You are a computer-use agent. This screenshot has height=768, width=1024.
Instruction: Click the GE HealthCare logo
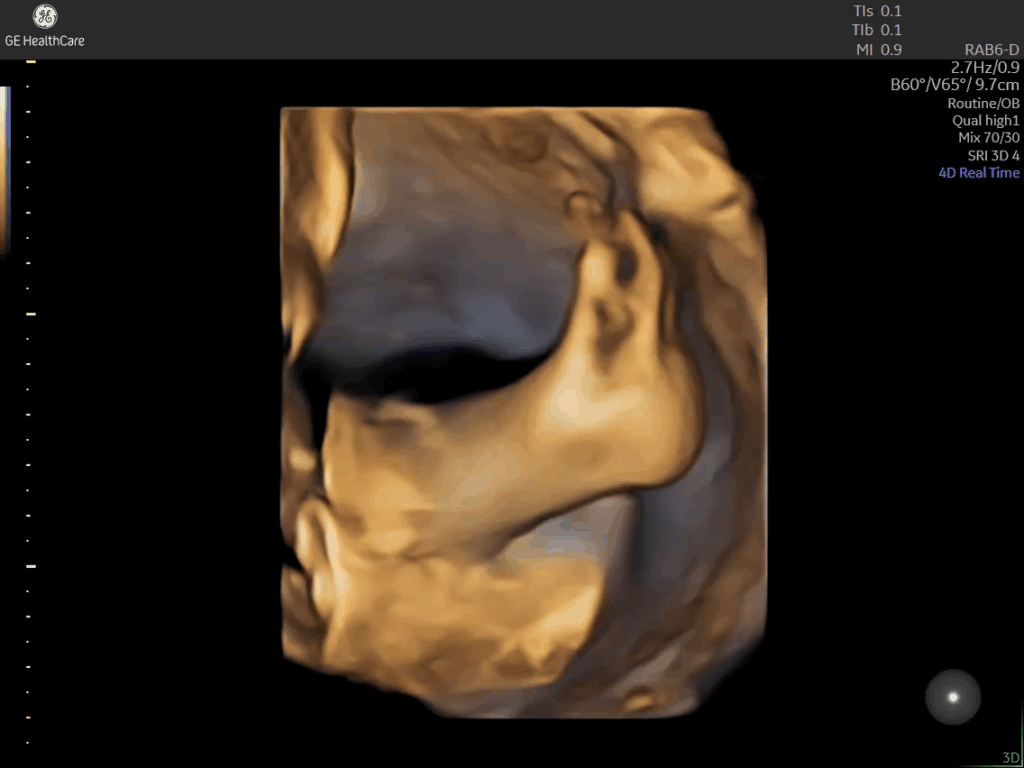pos(44,27)
